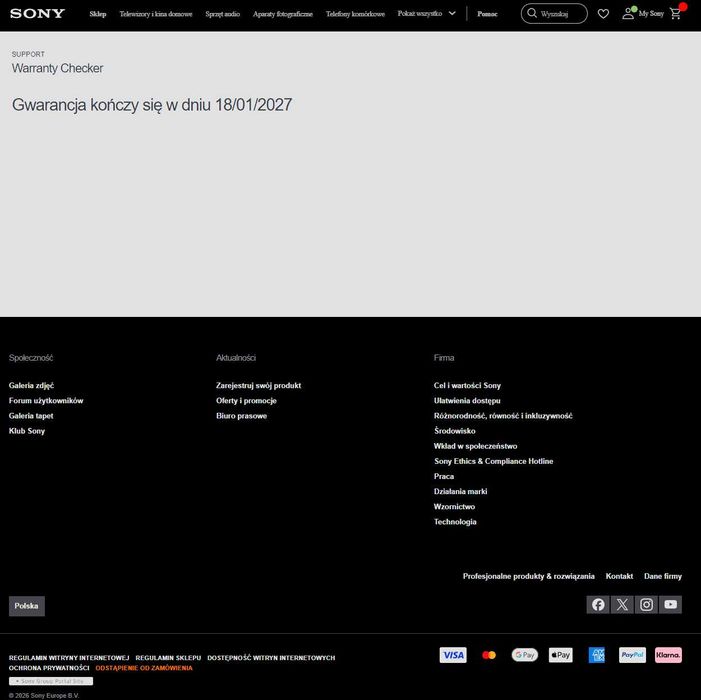Image resolution: width=701 pixels, height=700 pixels.
Task: Open Kontakt link
Action: [x=619, y=576]
